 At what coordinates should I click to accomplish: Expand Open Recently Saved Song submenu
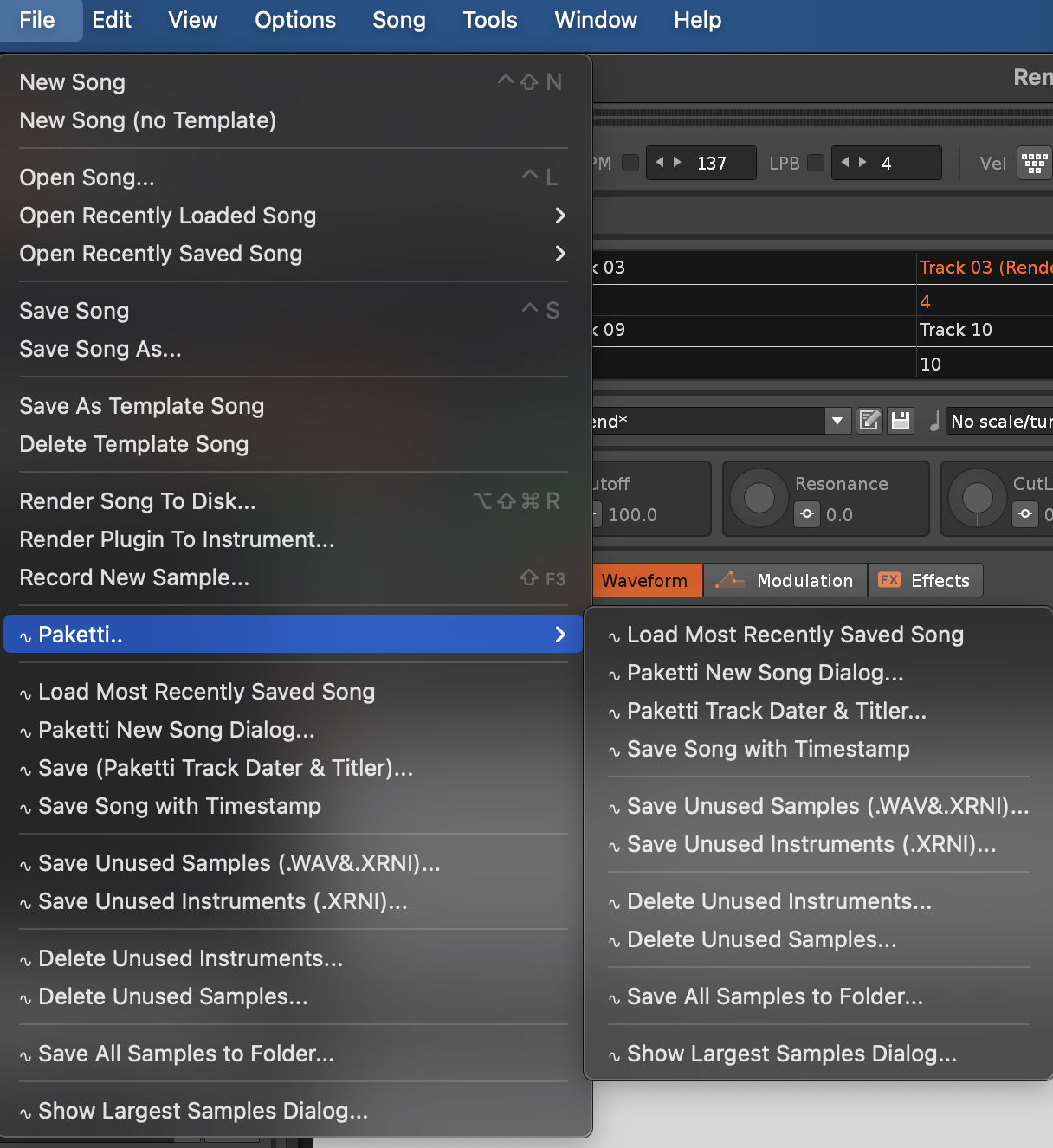[x=559, y=254]
